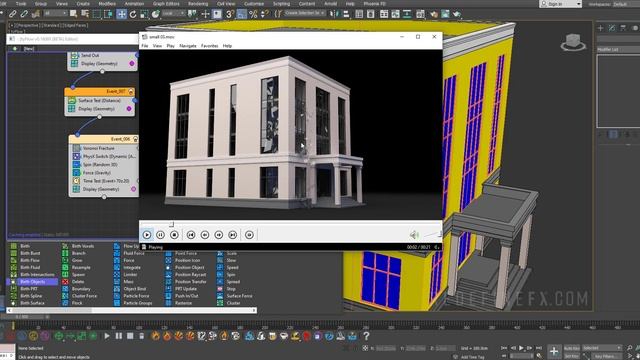
Task: Select the Stop operator icon
Action: pos(220,289)
